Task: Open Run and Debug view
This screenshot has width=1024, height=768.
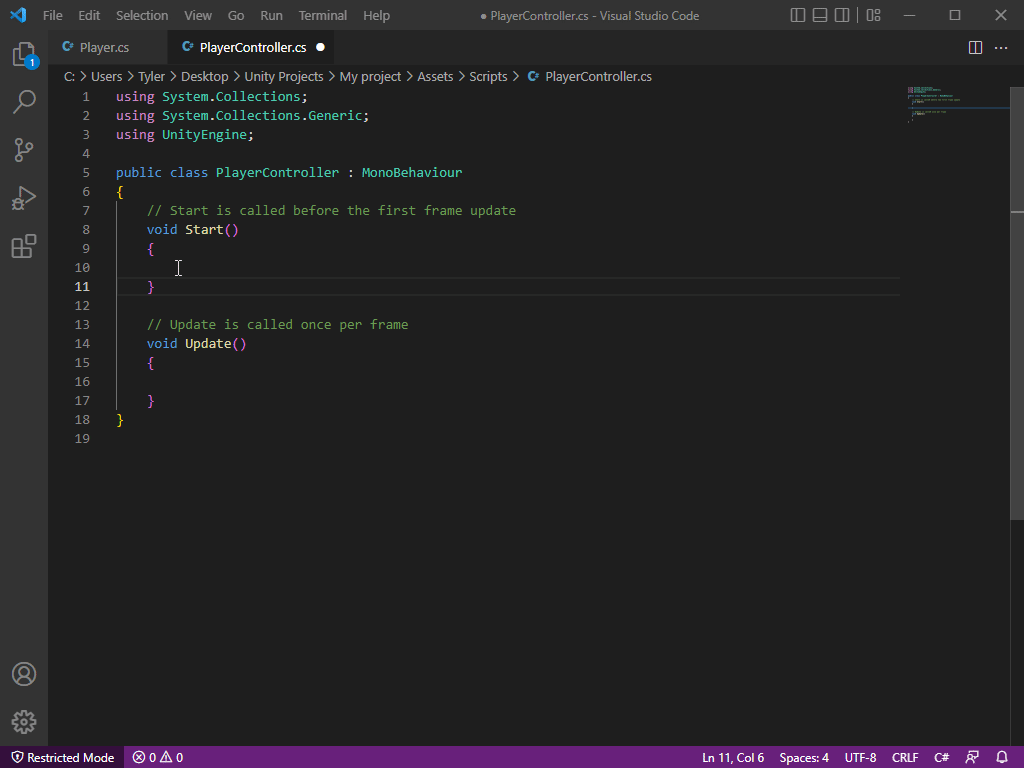Action: pyautogui.click(x=24, y=199)
